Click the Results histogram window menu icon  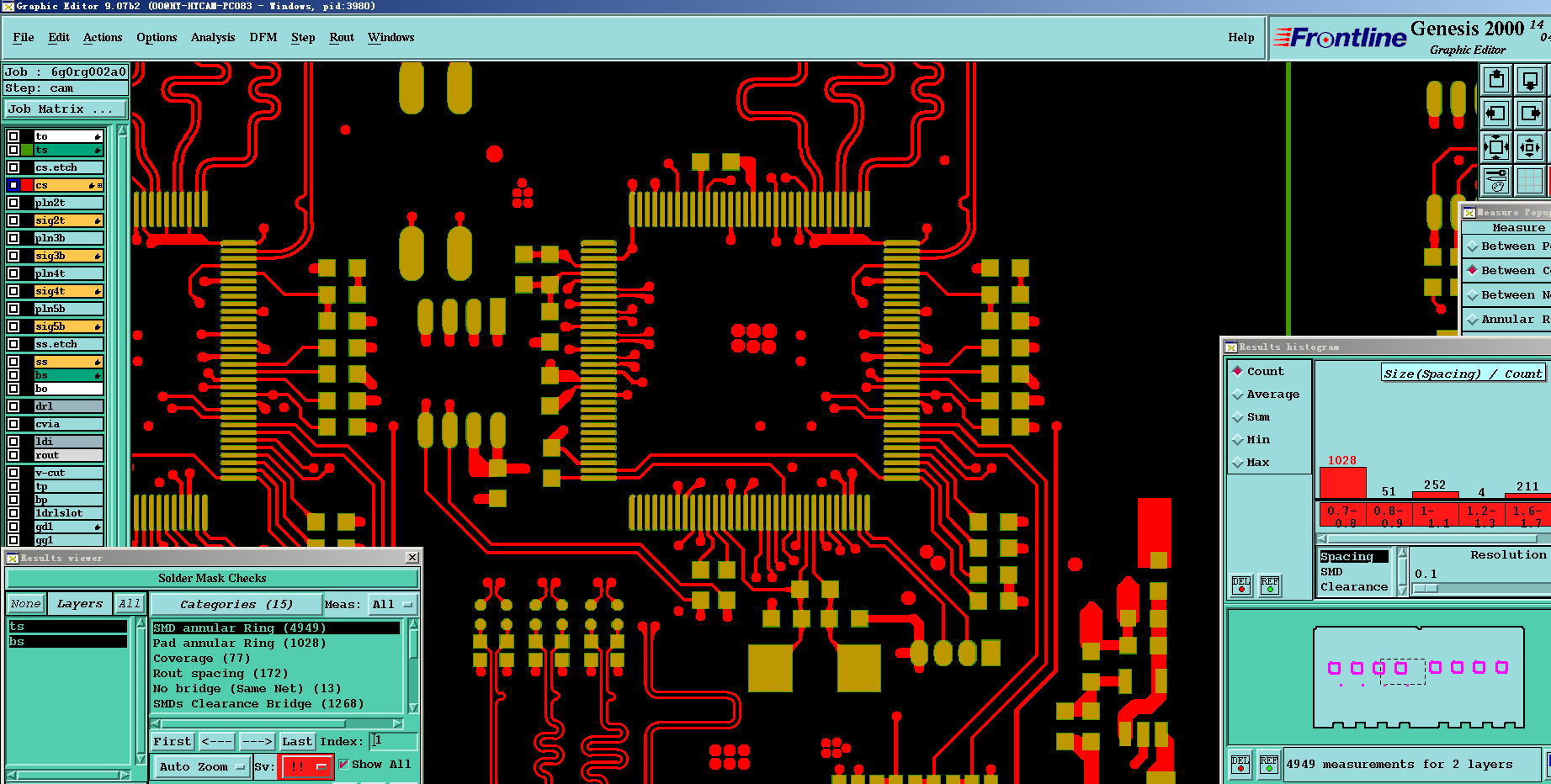tap(1231, 347)
